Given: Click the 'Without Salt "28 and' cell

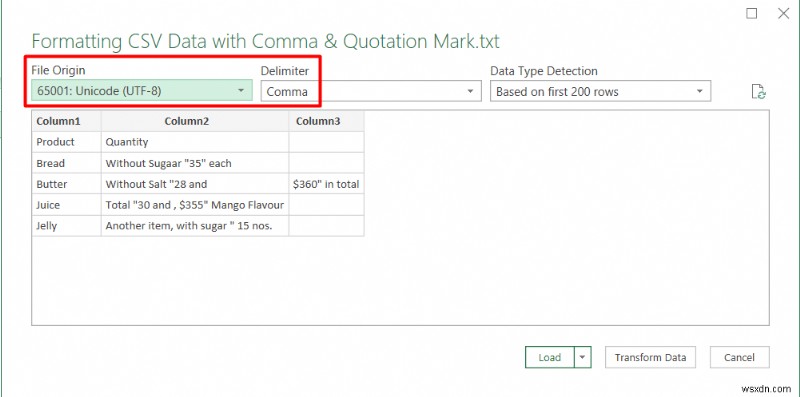Looking at the screenshot, I should tap(195, 184).
